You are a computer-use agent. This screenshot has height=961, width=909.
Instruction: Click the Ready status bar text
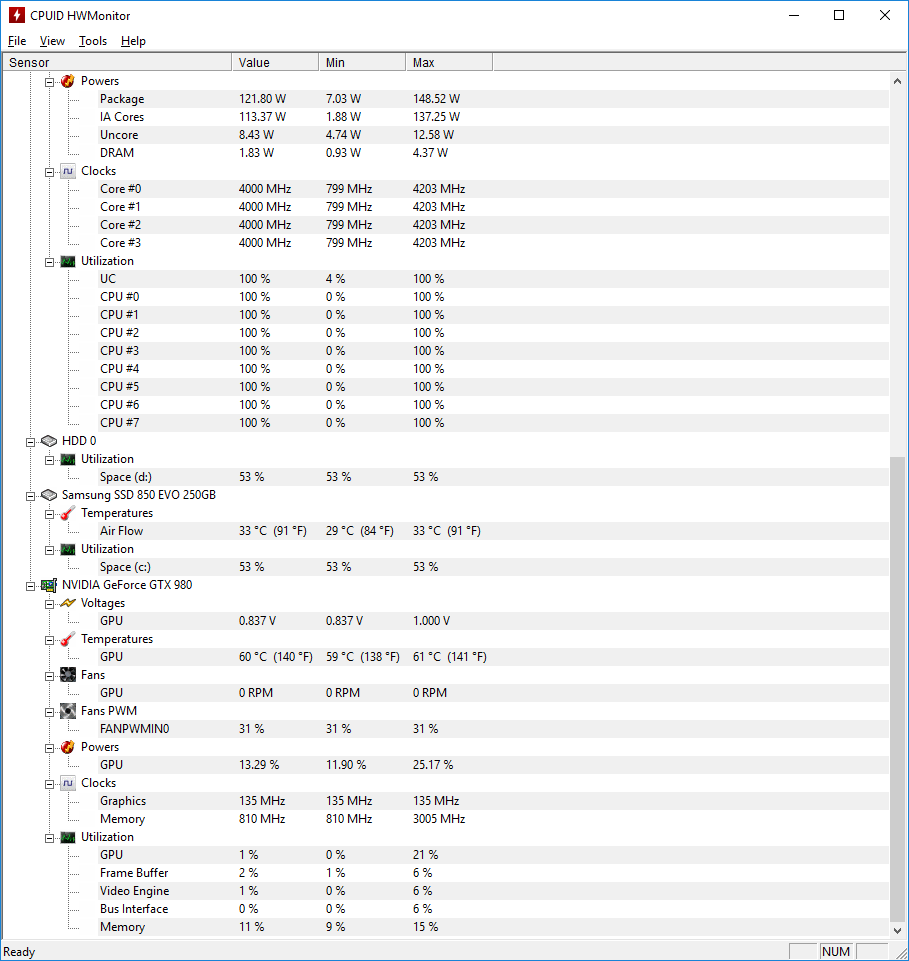(x=19, y=952)
